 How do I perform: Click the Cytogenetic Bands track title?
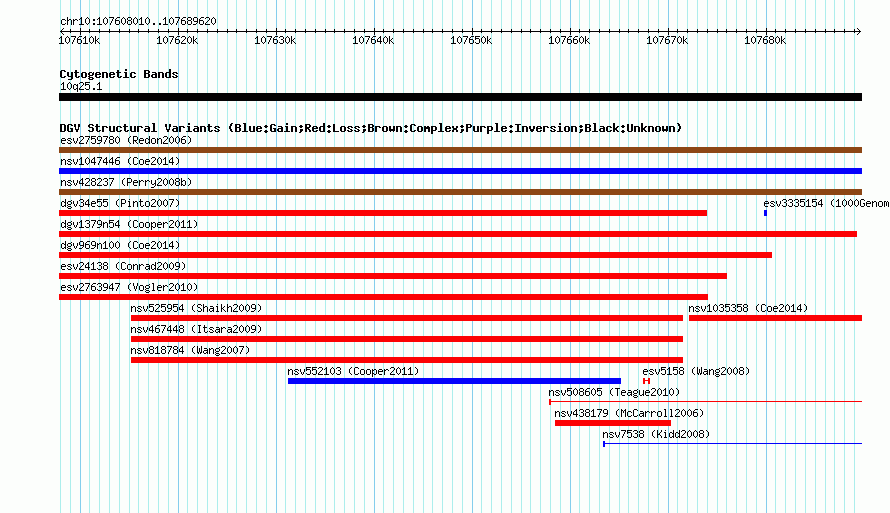(x=119, y=74)
